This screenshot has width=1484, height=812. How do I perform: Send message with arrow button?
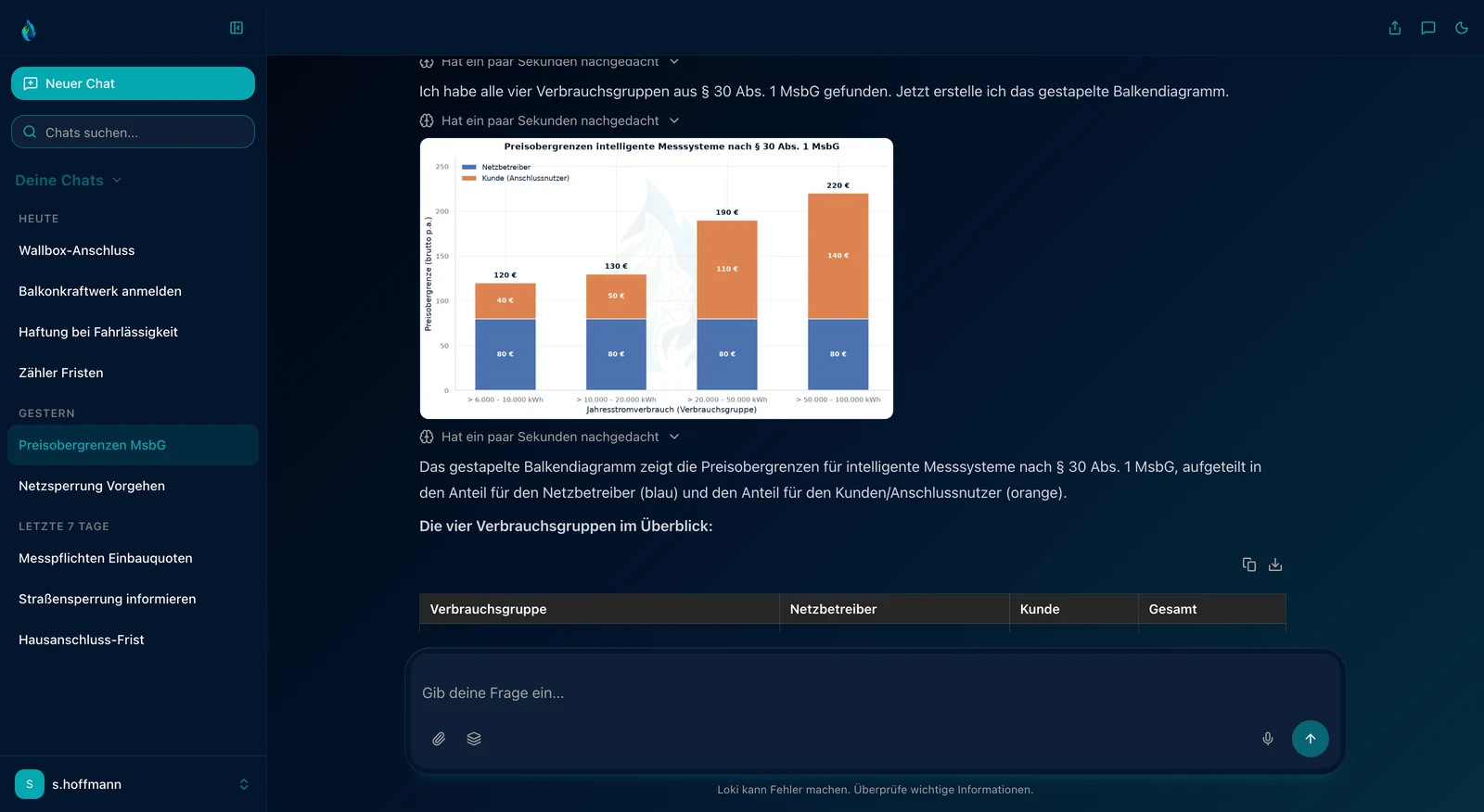coord(1311,739)
